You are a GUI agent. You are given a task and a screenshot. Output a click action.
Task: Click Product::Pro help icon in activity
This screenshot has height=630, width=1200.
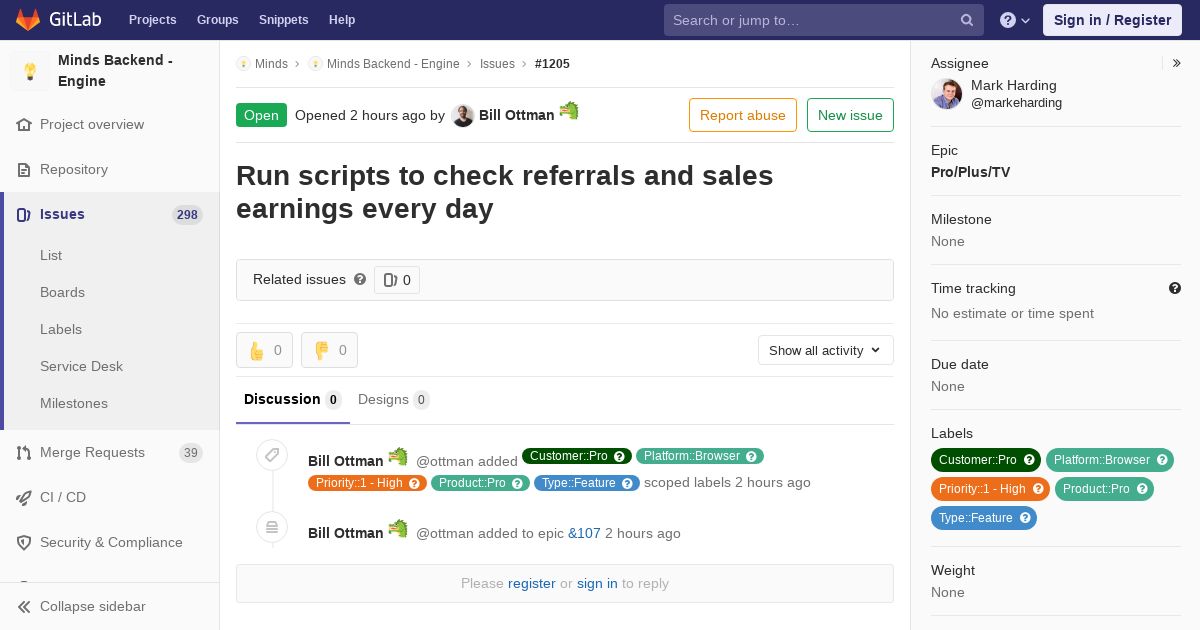(x=517, y=483)
